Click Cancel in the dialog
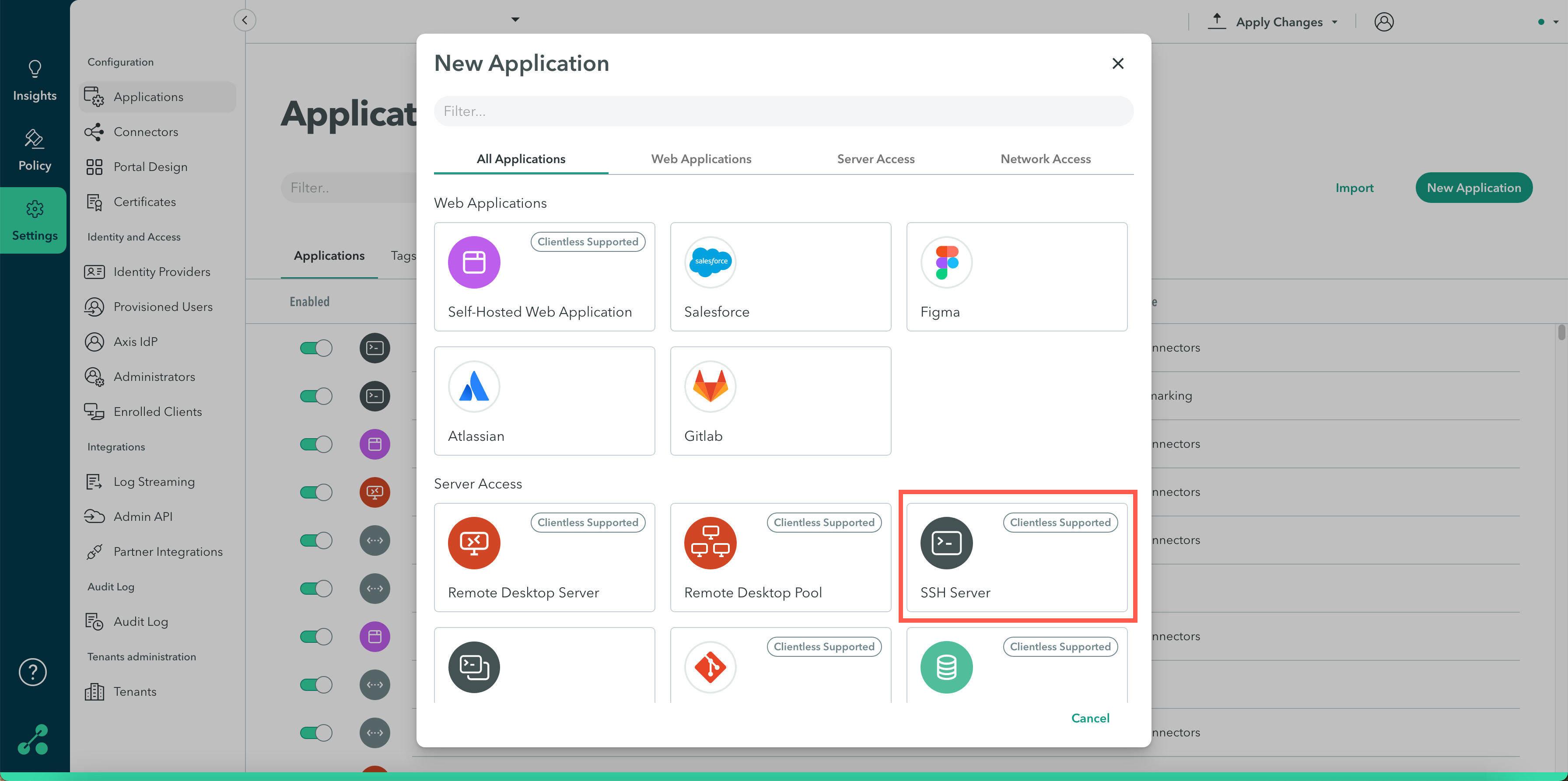Image resolution: width=1568 pixels, height=781 pixels. tap(1089, 718)
